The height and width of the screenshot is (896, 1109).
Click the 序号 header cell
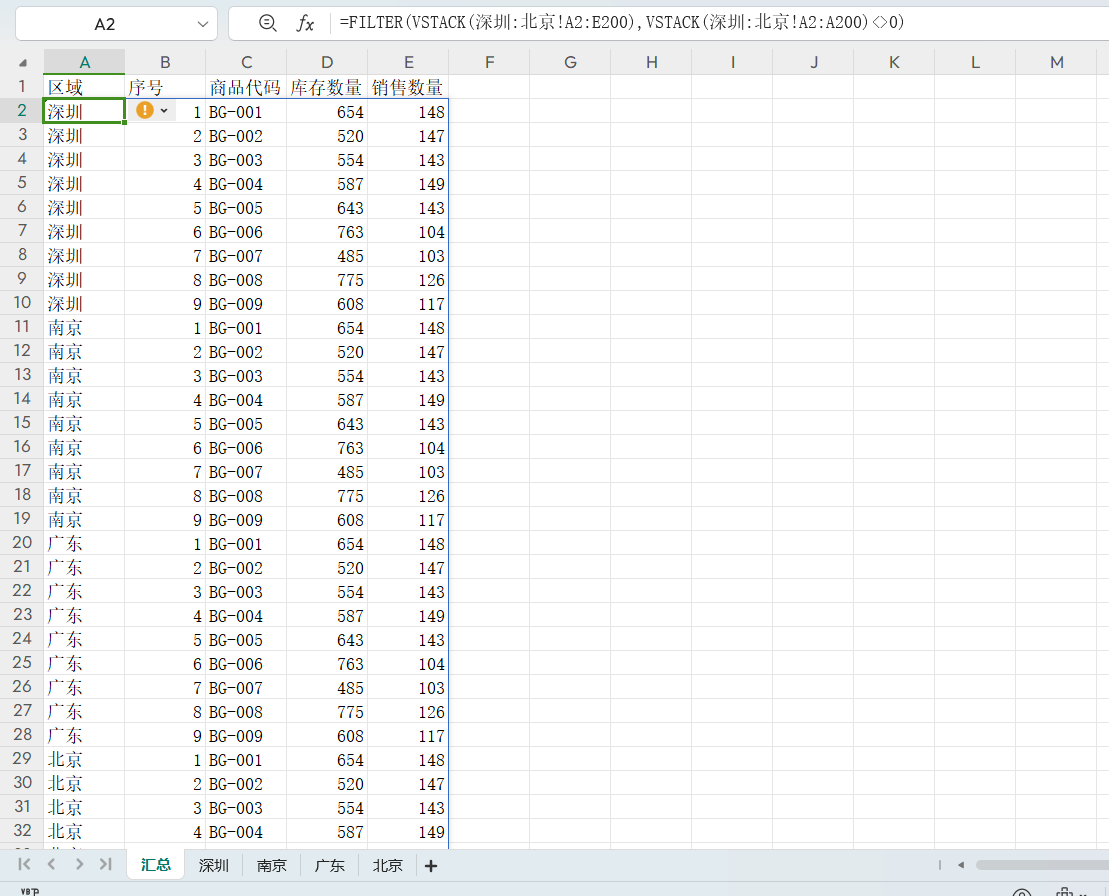coord(165,87)
